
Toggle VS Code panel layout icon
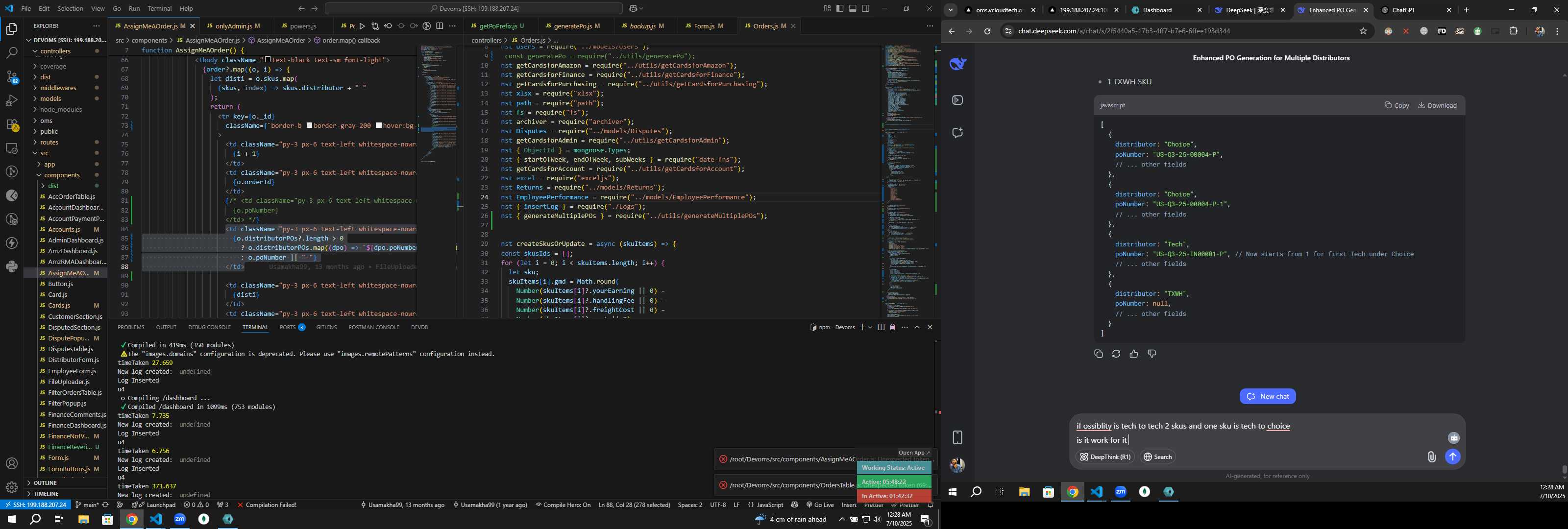[853, 8]
